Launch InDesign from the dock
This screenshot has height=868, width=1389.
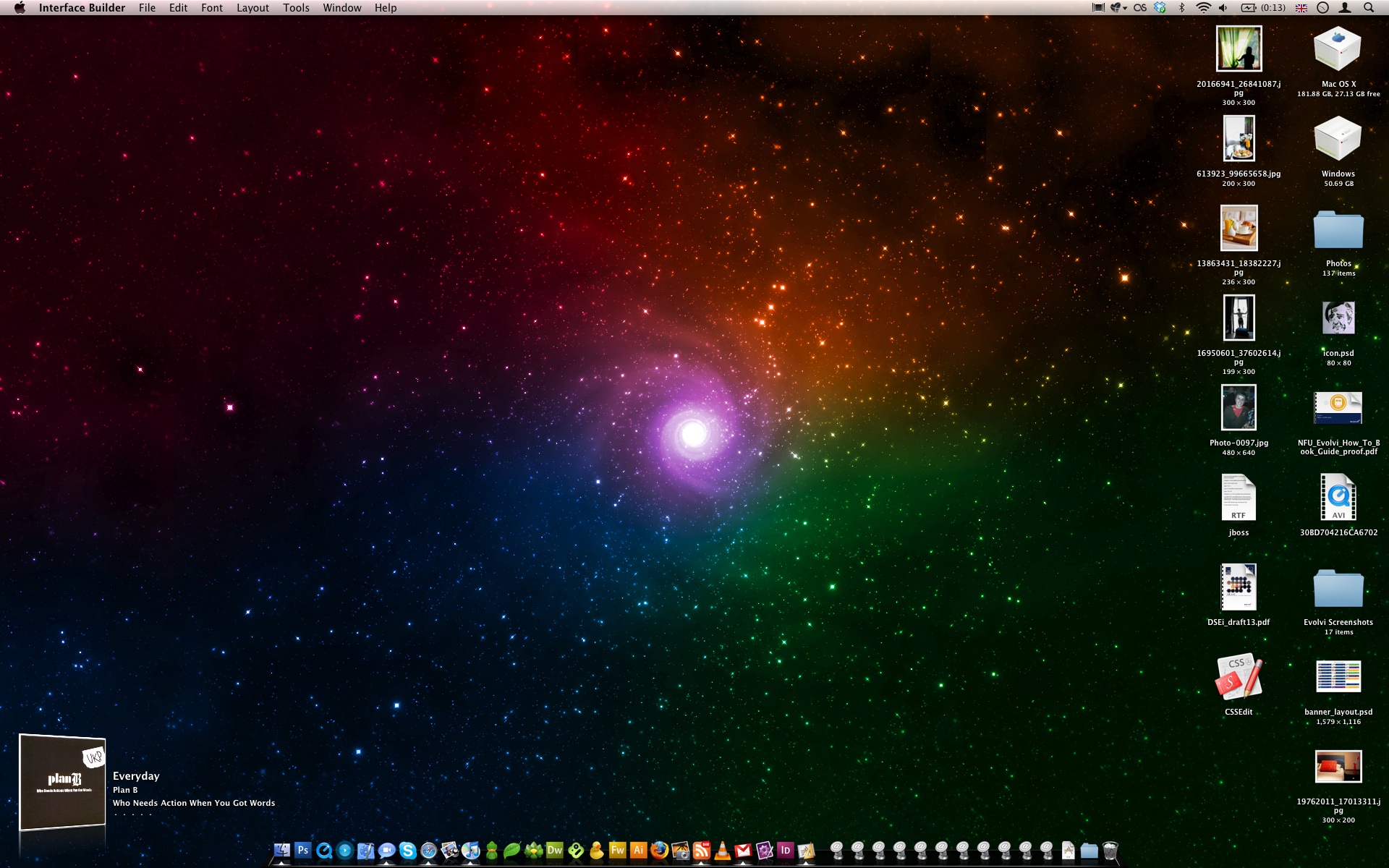[x=785, y=851]
